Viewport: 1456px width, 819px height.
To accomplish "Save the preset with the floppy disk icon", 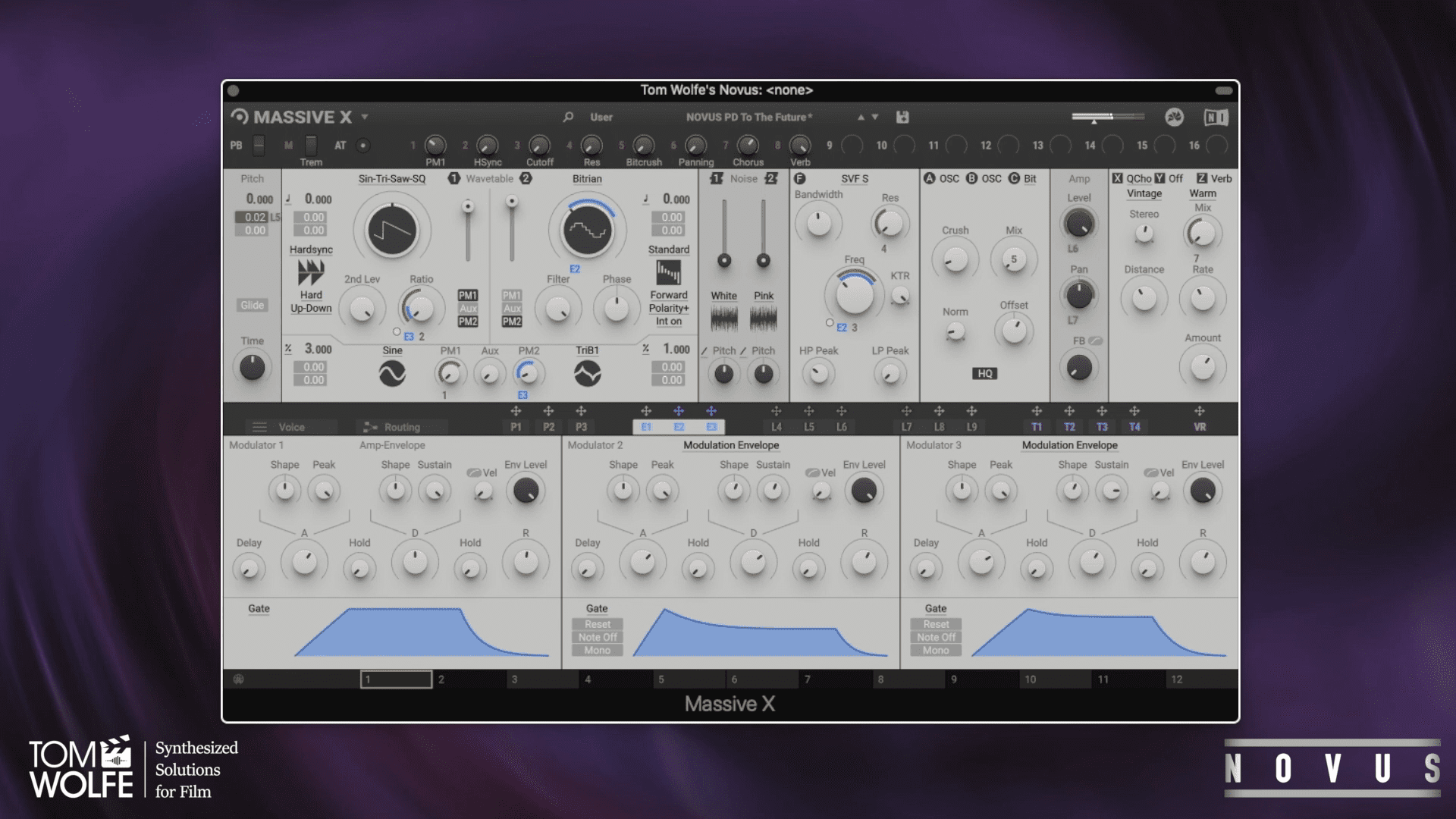I will coord(902,117).
